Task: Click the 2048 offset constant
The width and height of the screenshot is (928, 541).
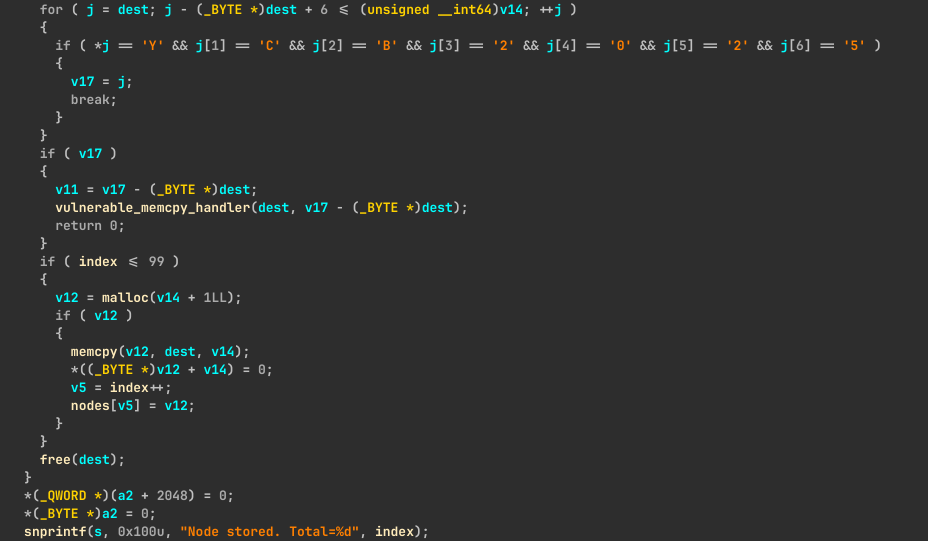Action: click(172, 495)
